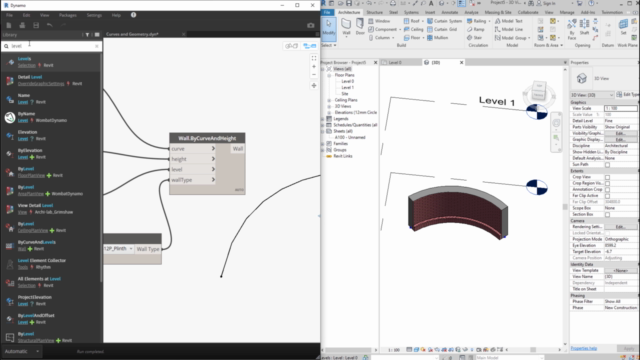Image resolution: width=640 pixels, height=360 pixels.
Task: Select the Ramp tool in Circulation
Action: [x=476, y=29]
